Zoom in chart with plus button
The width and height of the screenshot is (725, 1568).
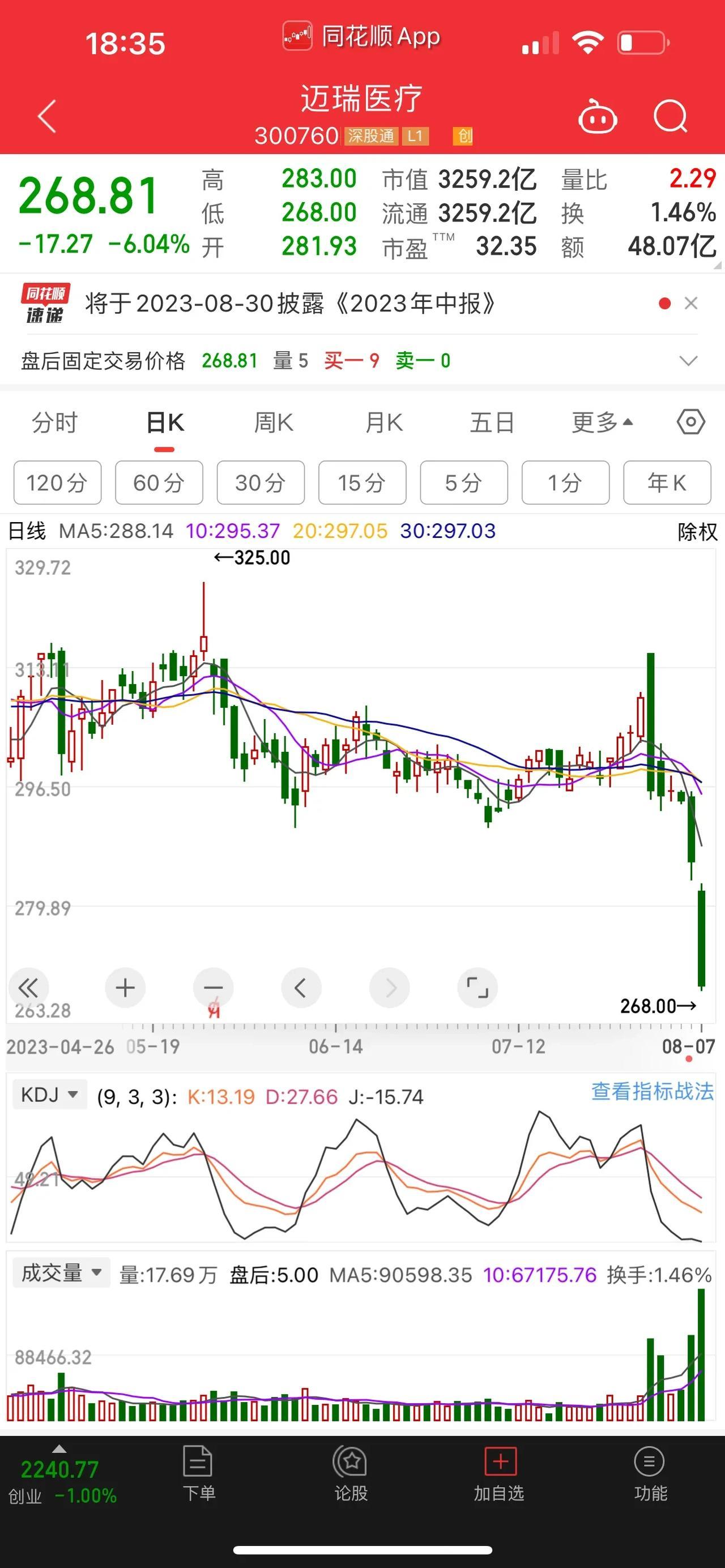pyautogui.click(x=125, y=988)
